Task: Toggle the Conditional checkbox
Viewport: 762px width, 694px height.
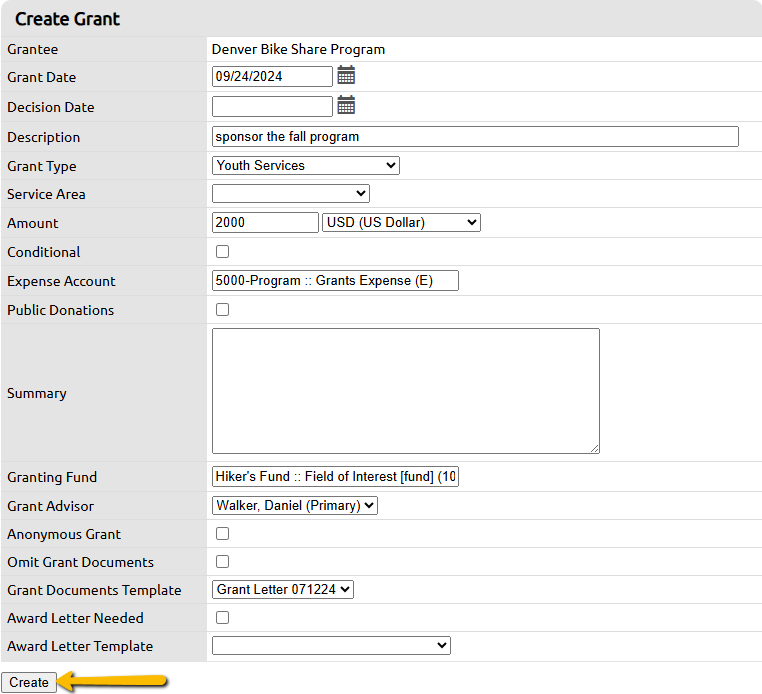Action: click(223, 251)
